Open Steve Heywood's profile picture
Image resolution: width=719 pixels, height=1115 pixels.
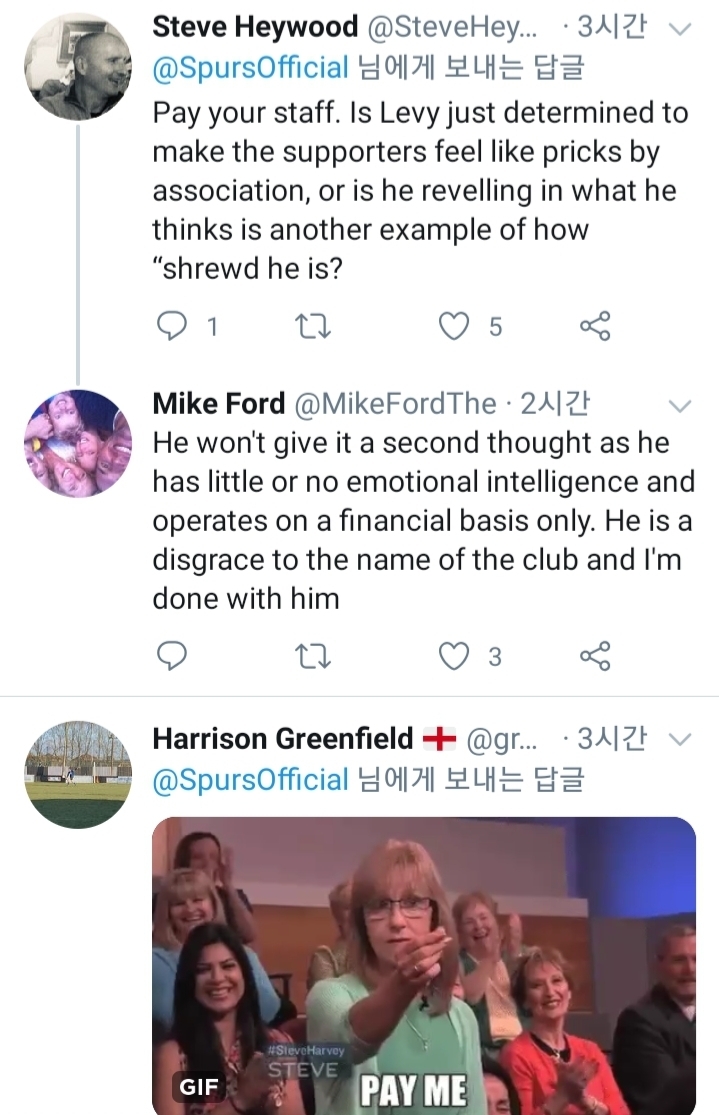click(78, 67)
